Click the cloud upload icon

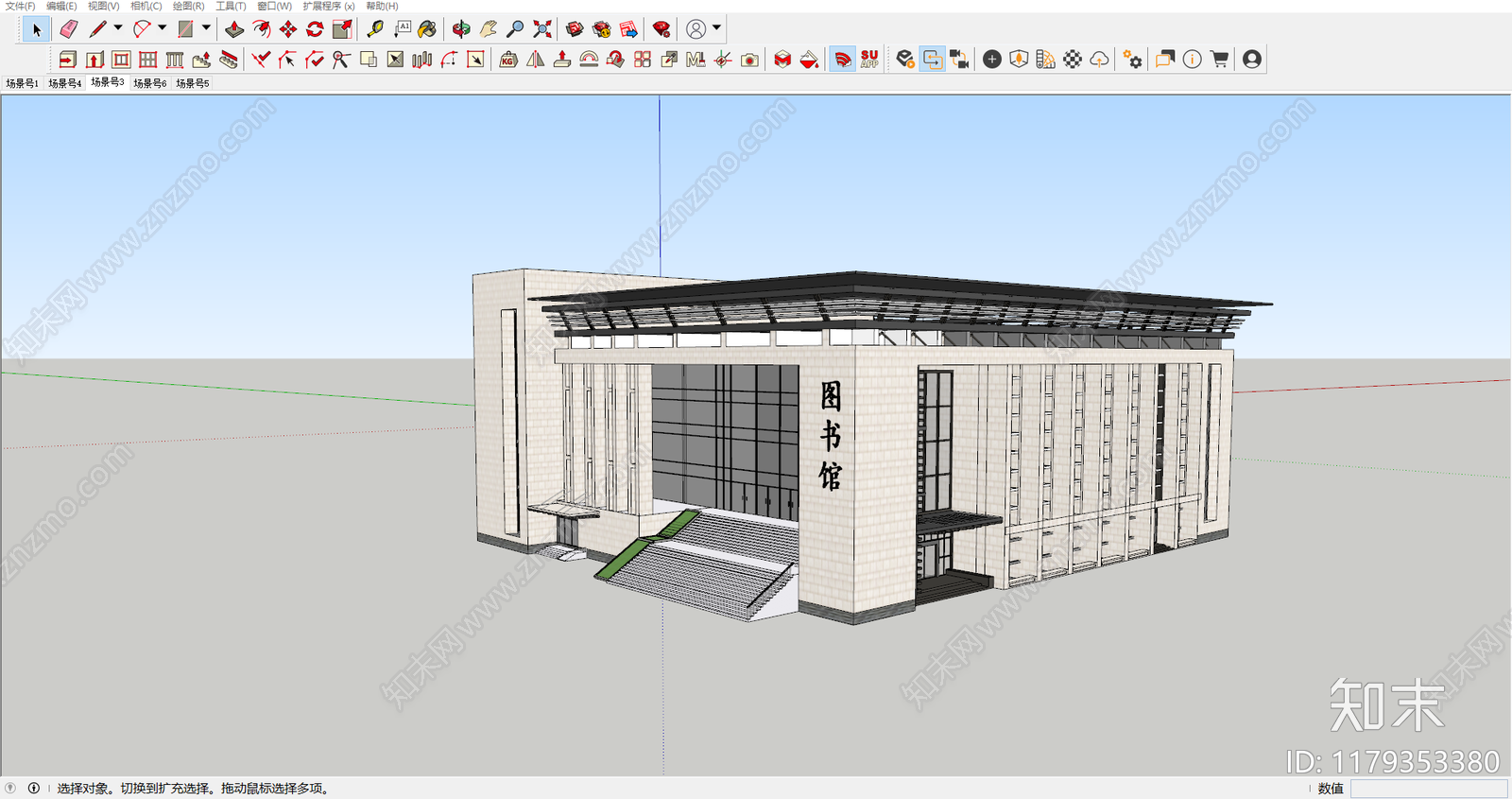point(1099,60)
